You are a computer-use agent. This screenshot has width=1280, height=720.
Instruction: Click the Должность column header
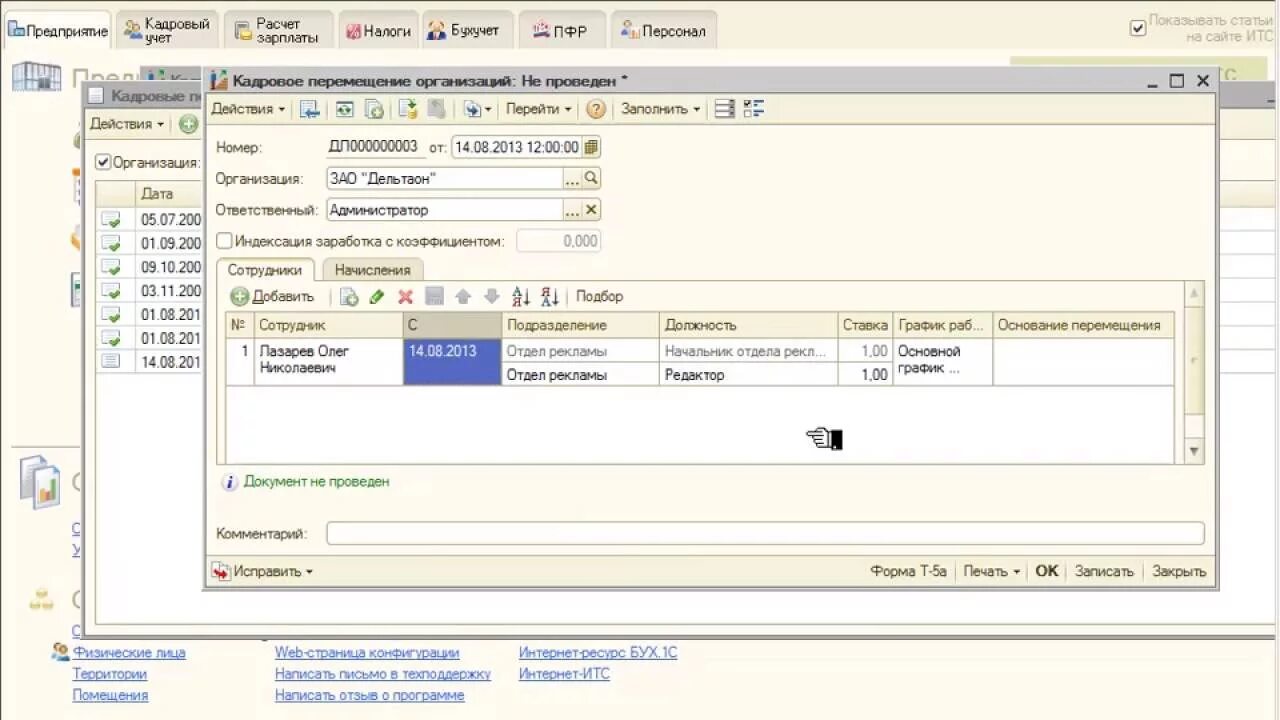pyautogui.click(x=748, y=325)
